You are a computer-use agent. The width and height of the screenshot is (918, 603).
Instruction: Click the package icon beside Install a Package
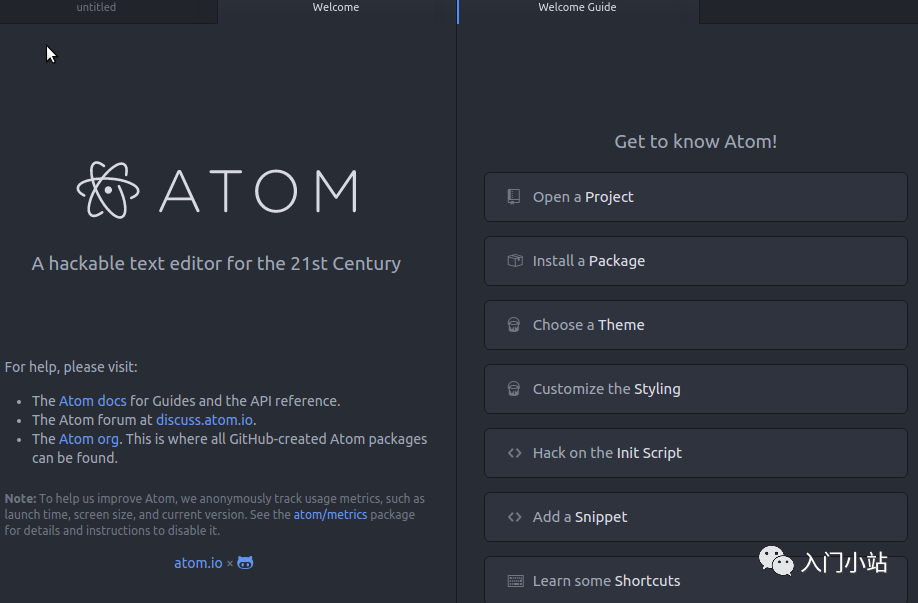515,261
